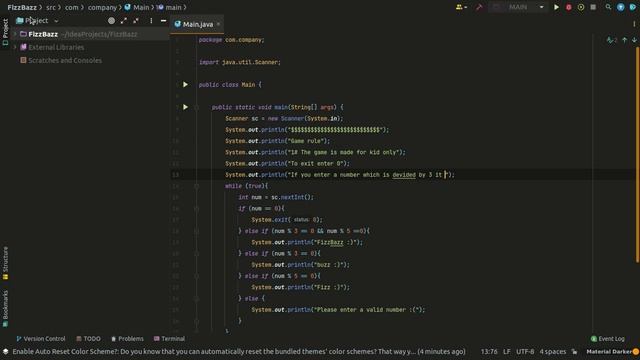Go to previous highlighted error arrow
The height and width of the screenshot is (360, 640).
click(x=624, y=40)
